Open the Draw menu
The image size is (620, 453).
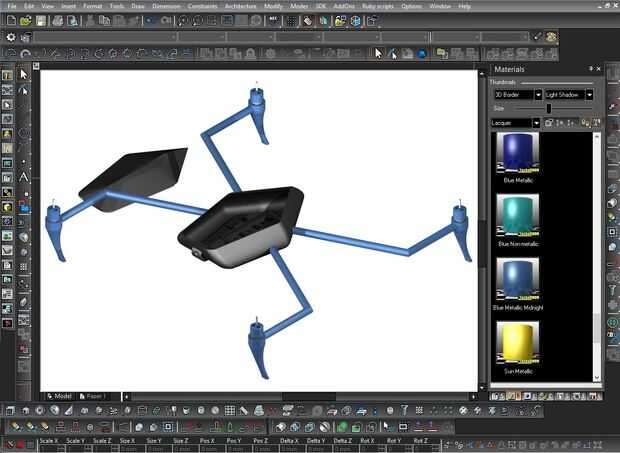[138, 6]
